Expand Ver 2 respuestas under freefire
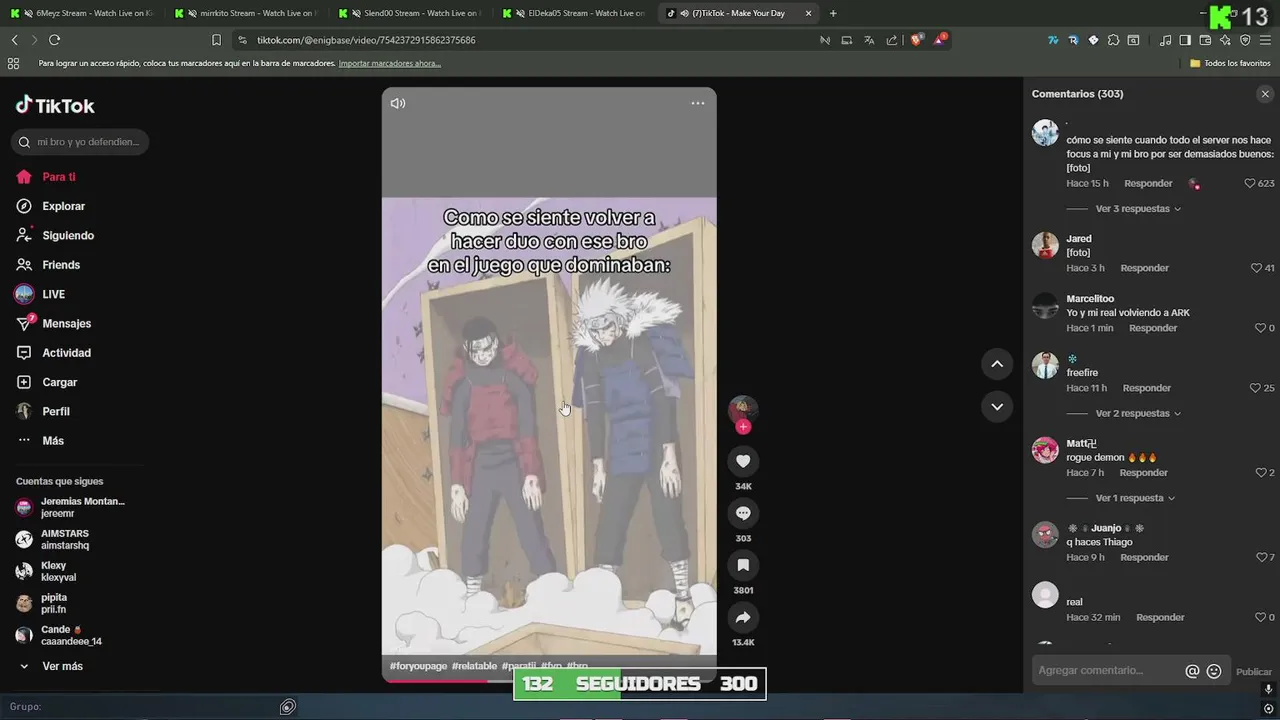Viewport: 1280px width, 720px height. (x=1138, y=413)
